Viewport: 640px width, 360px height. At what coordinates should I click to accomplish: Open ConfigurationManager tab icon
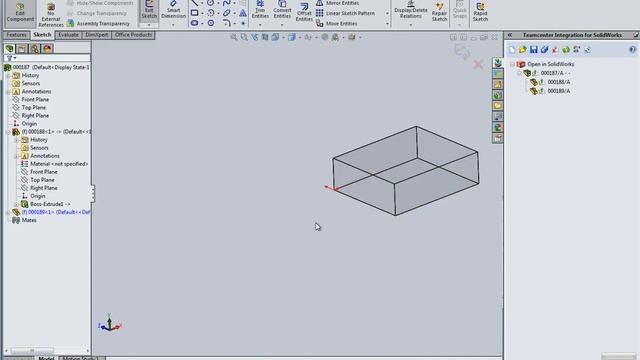[35, 49]
